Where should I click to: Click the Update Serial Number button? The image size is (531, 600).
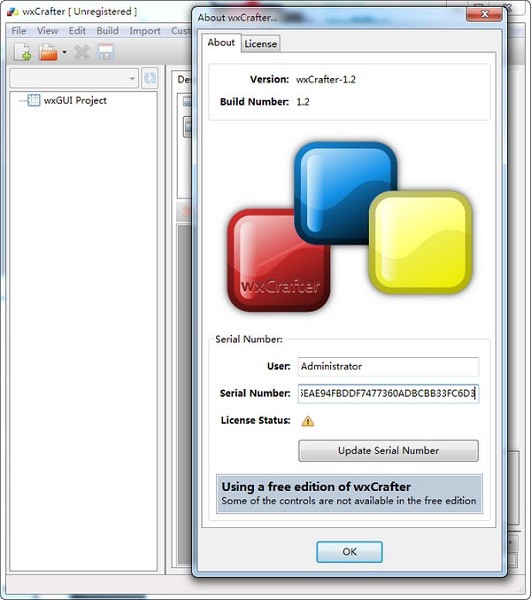click(388, 450)
